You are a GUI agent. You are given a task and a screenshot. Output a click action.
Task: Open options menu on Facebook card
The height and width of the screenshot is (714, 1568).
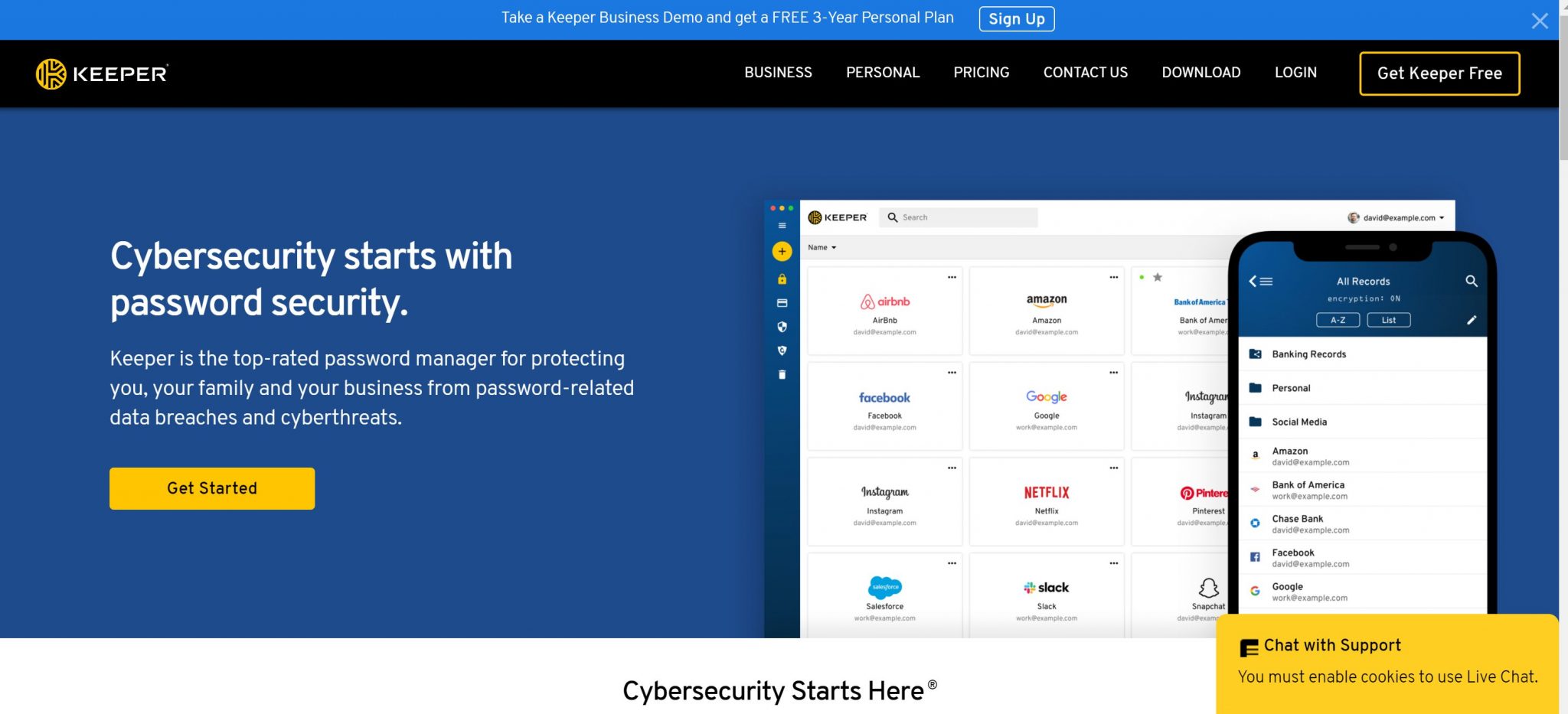[952, 373]
